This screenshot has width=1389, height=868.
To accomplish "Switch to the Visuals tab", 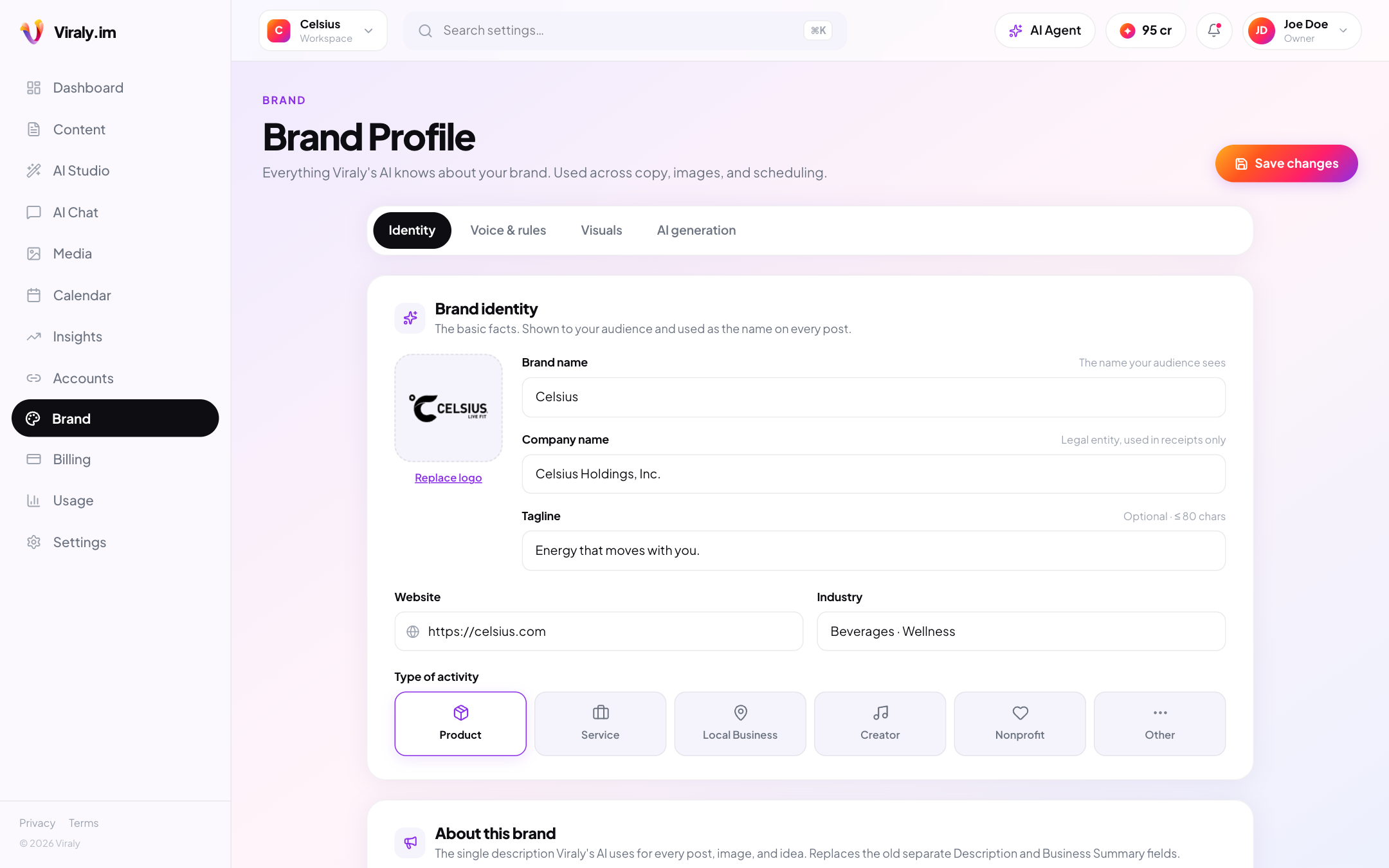I will click(601, 230).
